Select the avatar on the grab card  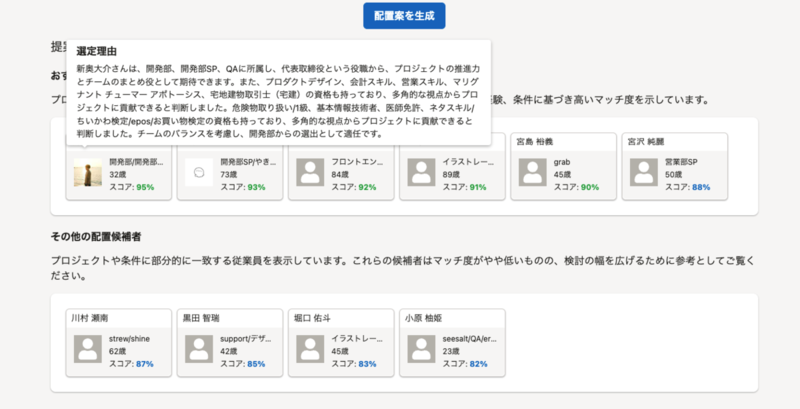[x=533, y=172]
